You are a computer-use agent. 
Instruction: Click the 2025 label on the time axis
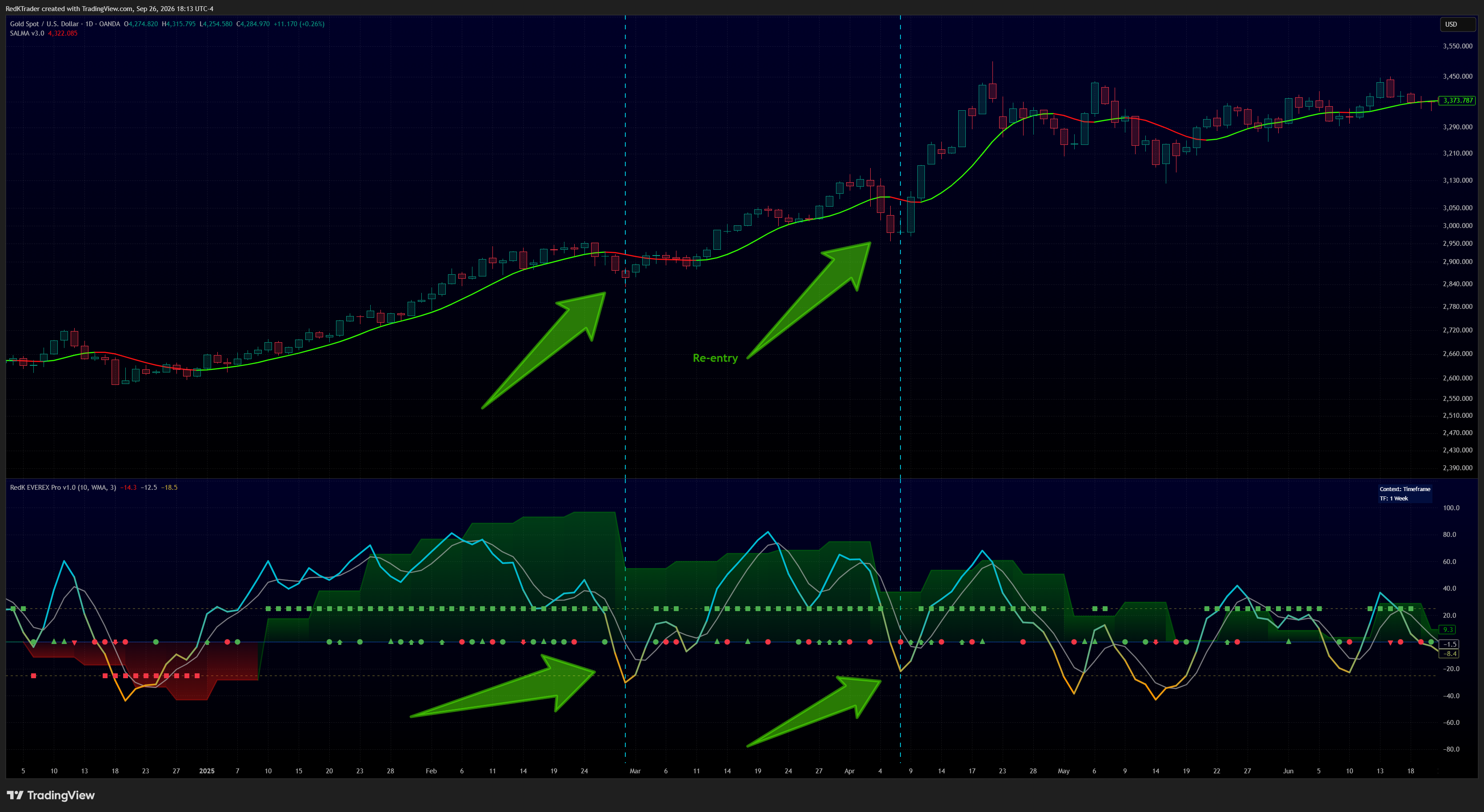click(207, 771)
